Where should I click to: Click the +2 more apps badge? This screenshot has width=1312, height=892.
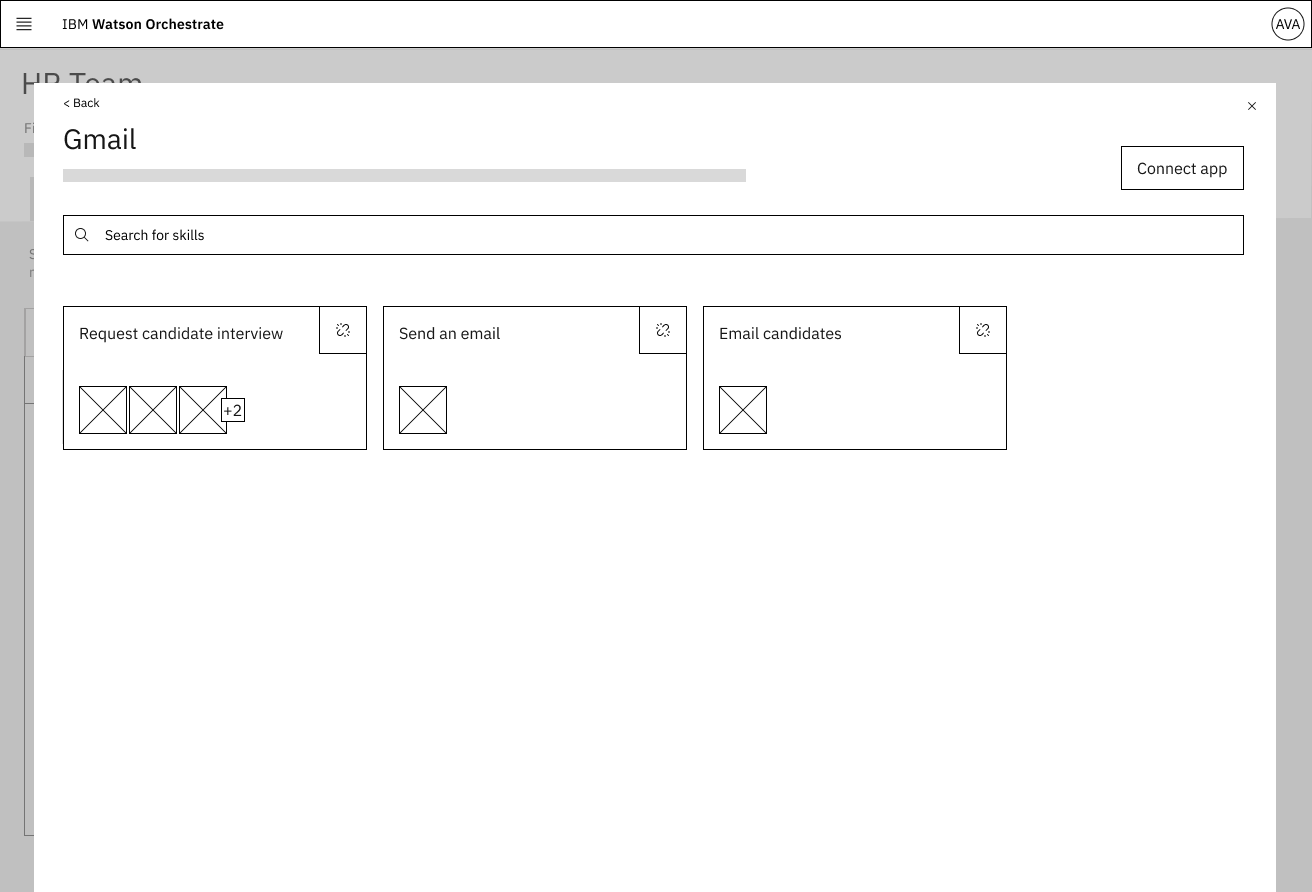[233, 410]
